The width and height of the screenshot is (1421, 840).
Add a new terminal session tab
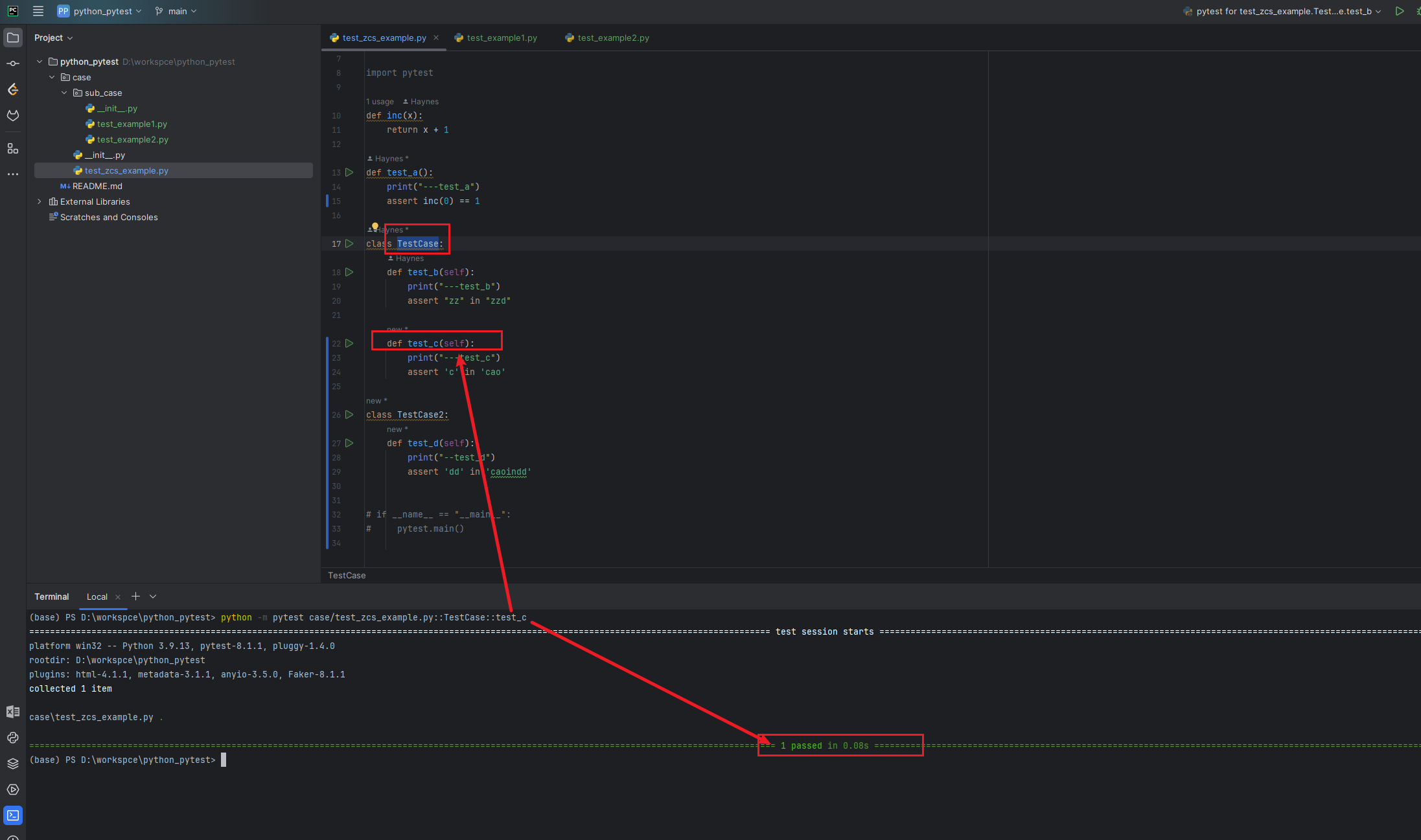(x=135, y=596)
